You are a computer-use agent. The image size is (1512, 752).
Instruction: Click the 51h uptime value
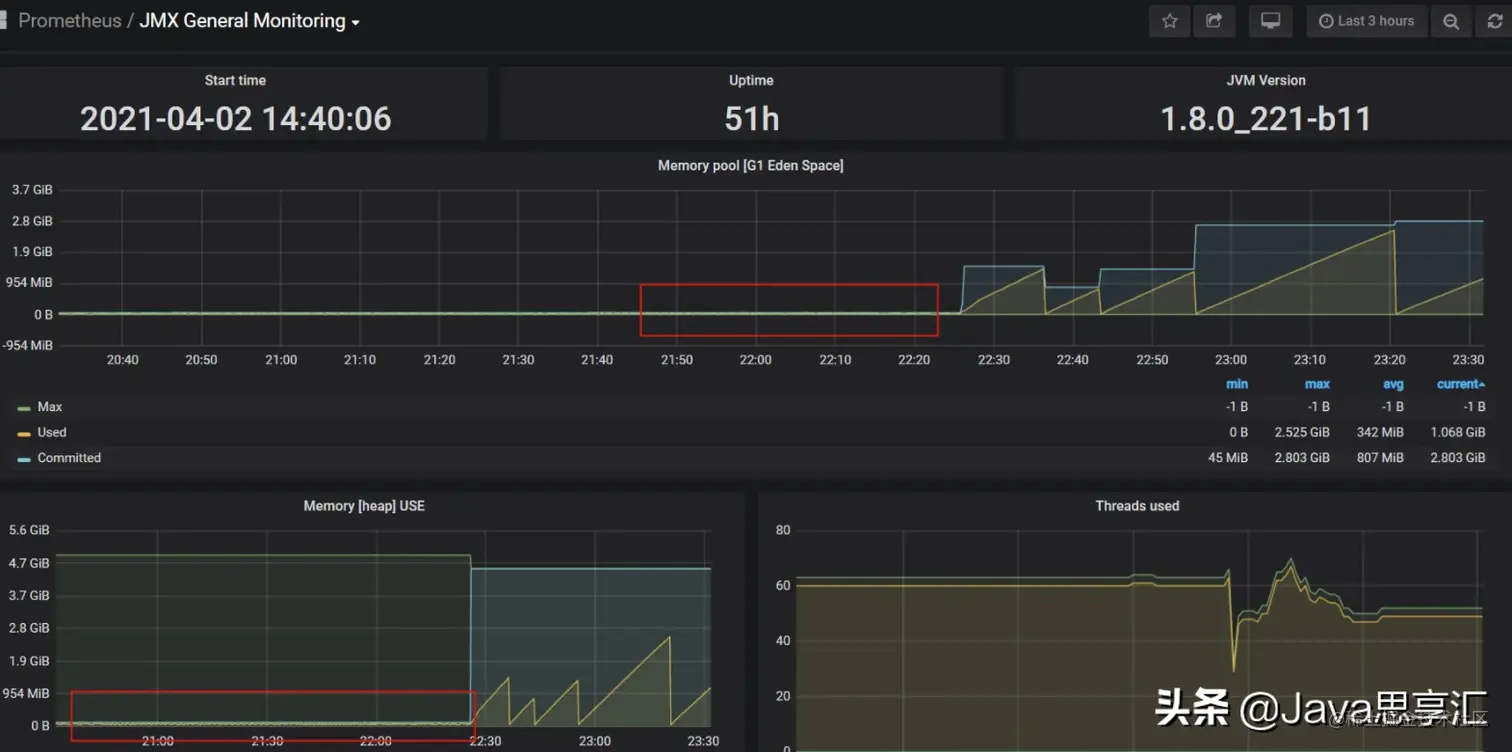751,119
